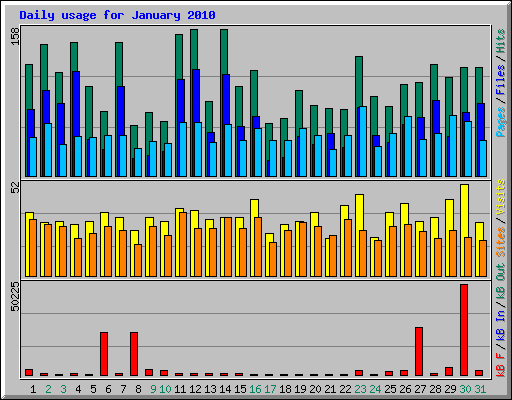Click day label 14
Image resolution: width=512 pixels, height=400 pixels.
(x=225, y=389)
